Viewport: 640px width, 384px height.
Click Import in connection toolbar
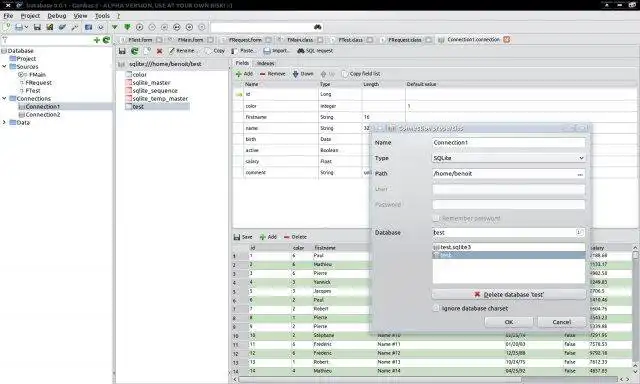coord(276,51)
